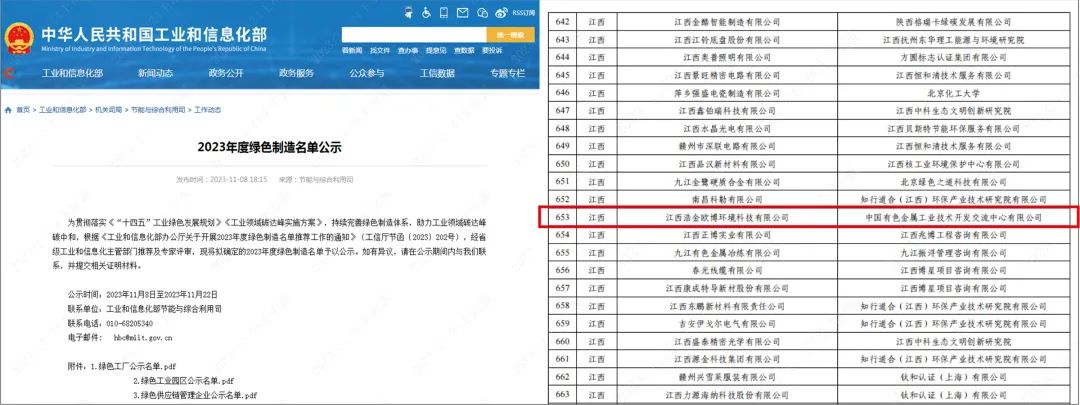This screenshot has height=405, width=1080.
Task: Open the 政务服务 nav menu item
Action: click(296, 73)
